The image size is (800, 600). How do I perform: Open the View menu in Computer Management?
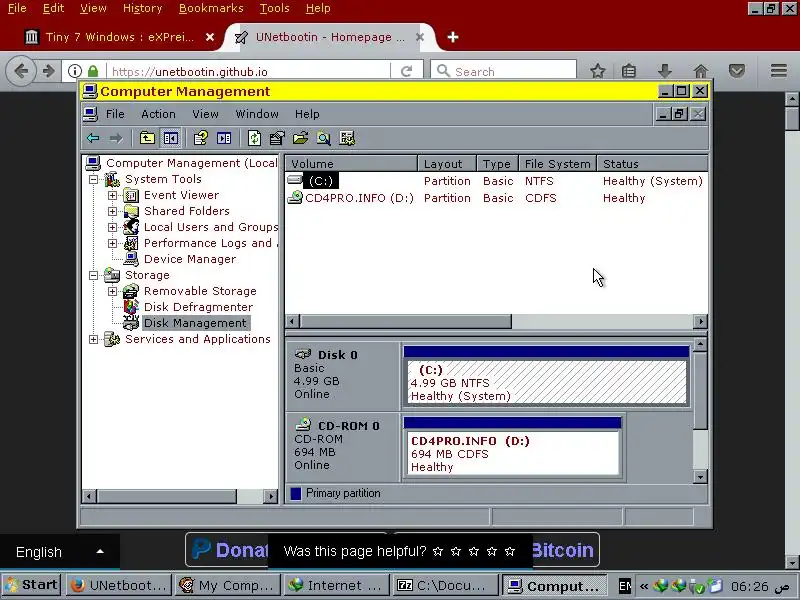(205, 114)
